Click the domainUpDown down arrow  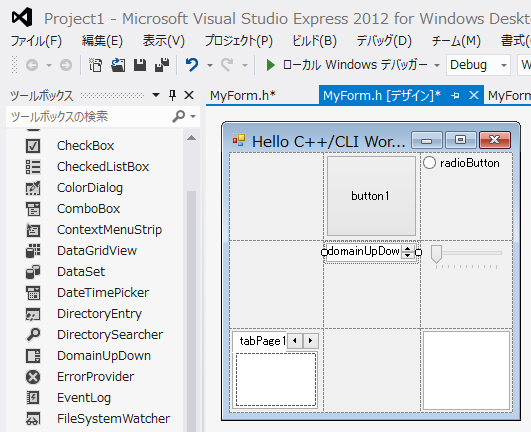point(408,255)
